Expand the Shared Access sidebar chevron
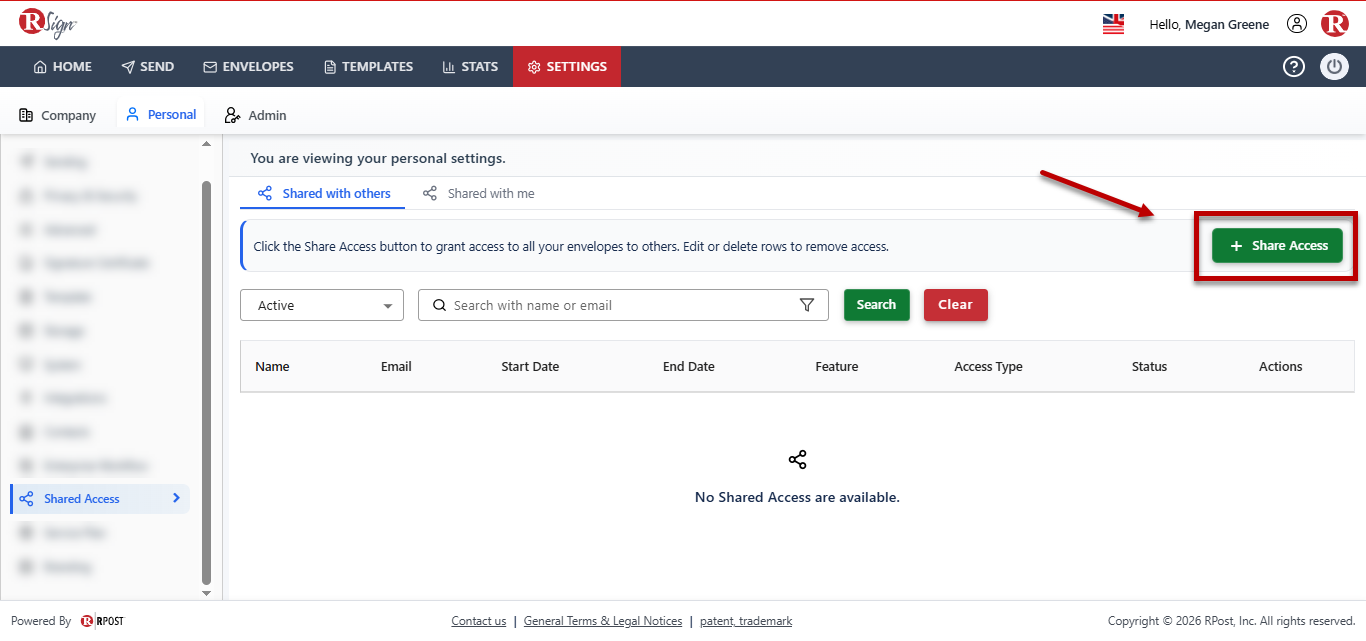The width and height of the screenshot is (1366, 641). point(176,498)
